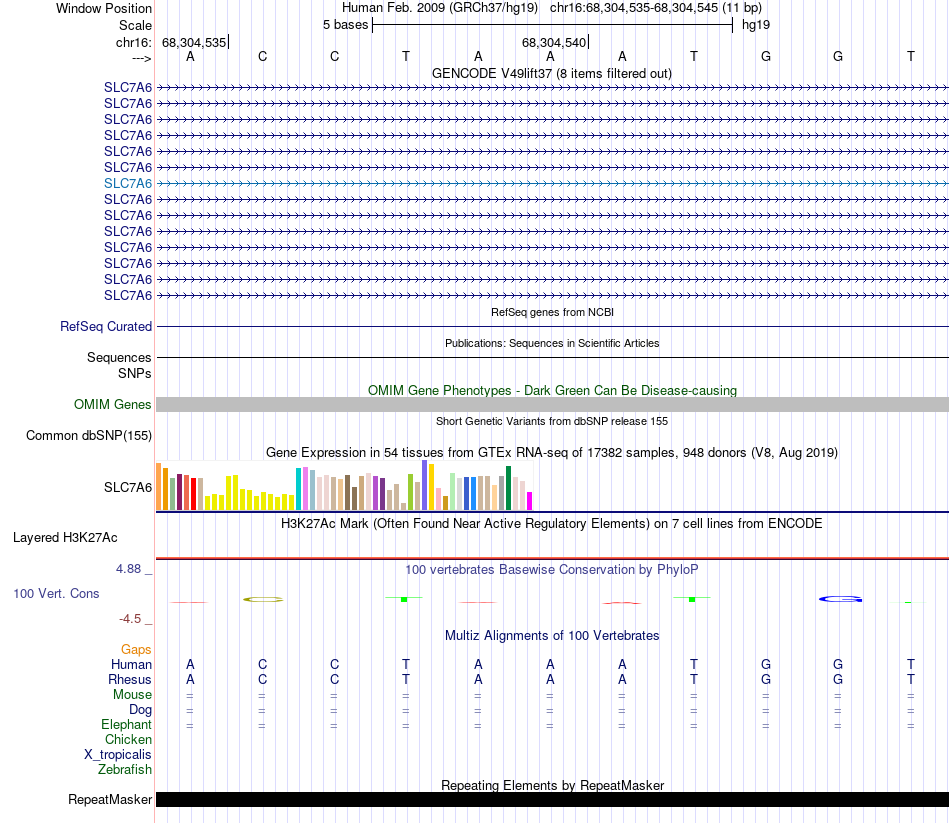The height and width of the screenshot is (823, 950).
Task: Click the 100 Vert. Cons track label
Action: coord(56,593)
